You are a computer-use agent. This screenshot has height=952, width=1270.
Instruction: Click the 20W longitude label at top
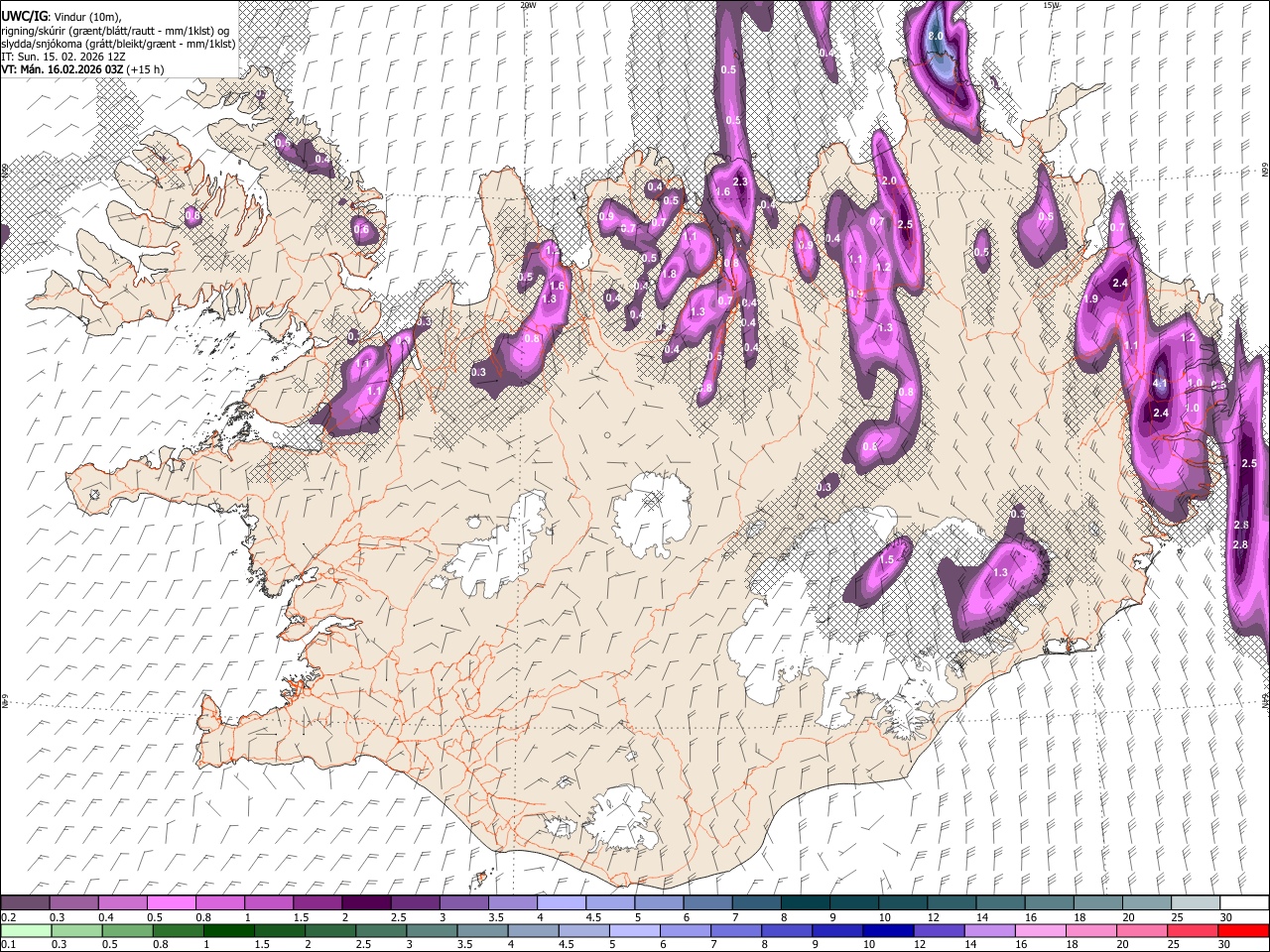[x=528, y=5]
